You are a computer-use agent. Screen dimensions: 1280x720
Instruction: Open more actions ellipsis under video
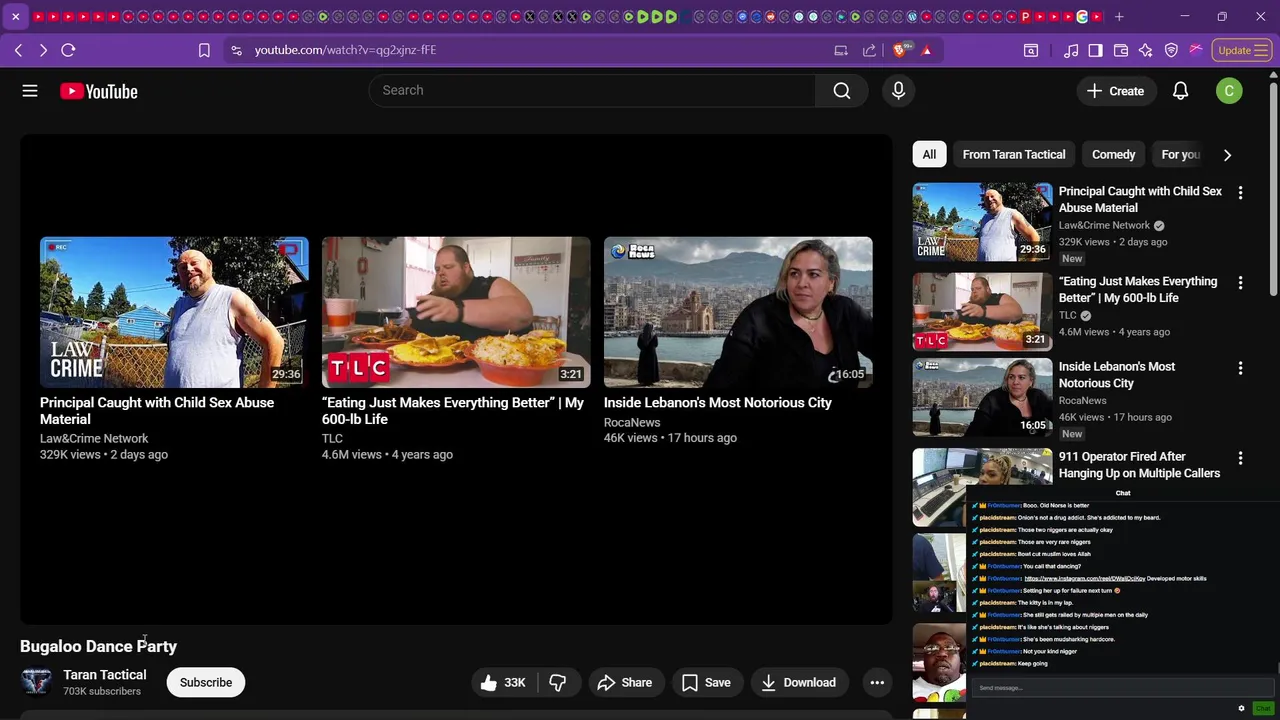[x=877, y=683]
